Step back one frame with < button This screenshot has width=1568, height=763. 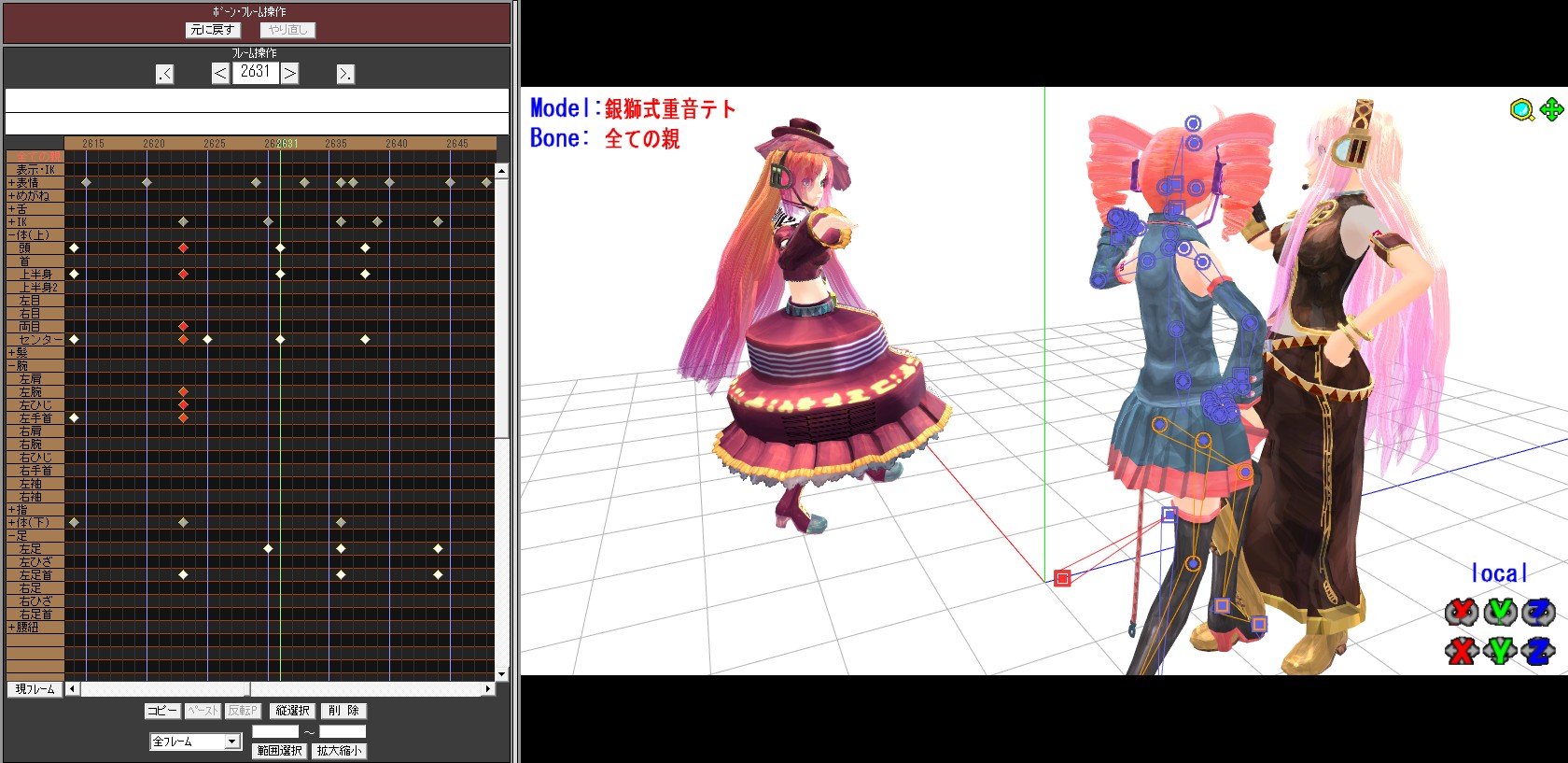click(220, 73)
